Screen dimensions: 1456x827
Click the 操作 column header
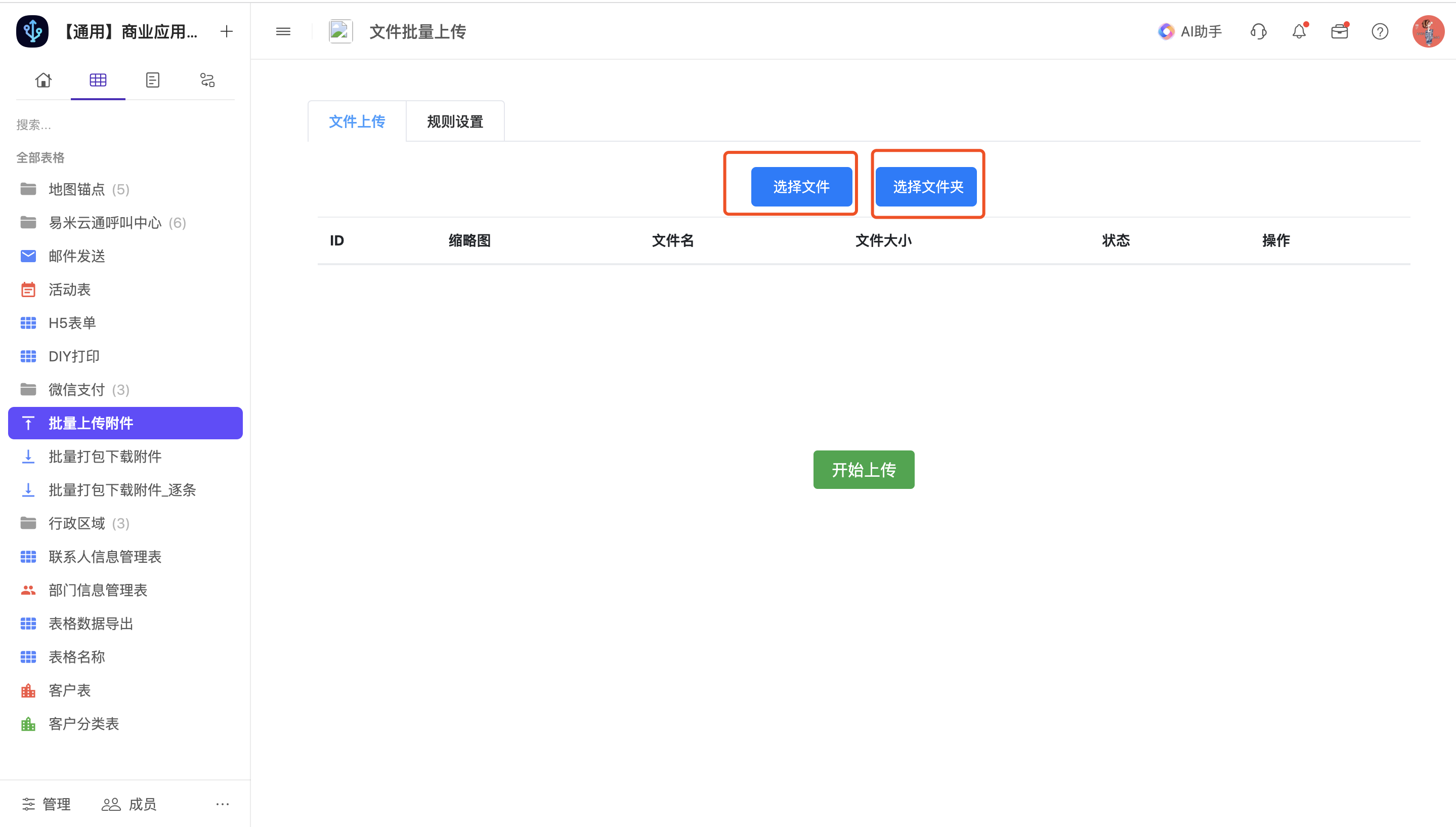point(1276,241)
